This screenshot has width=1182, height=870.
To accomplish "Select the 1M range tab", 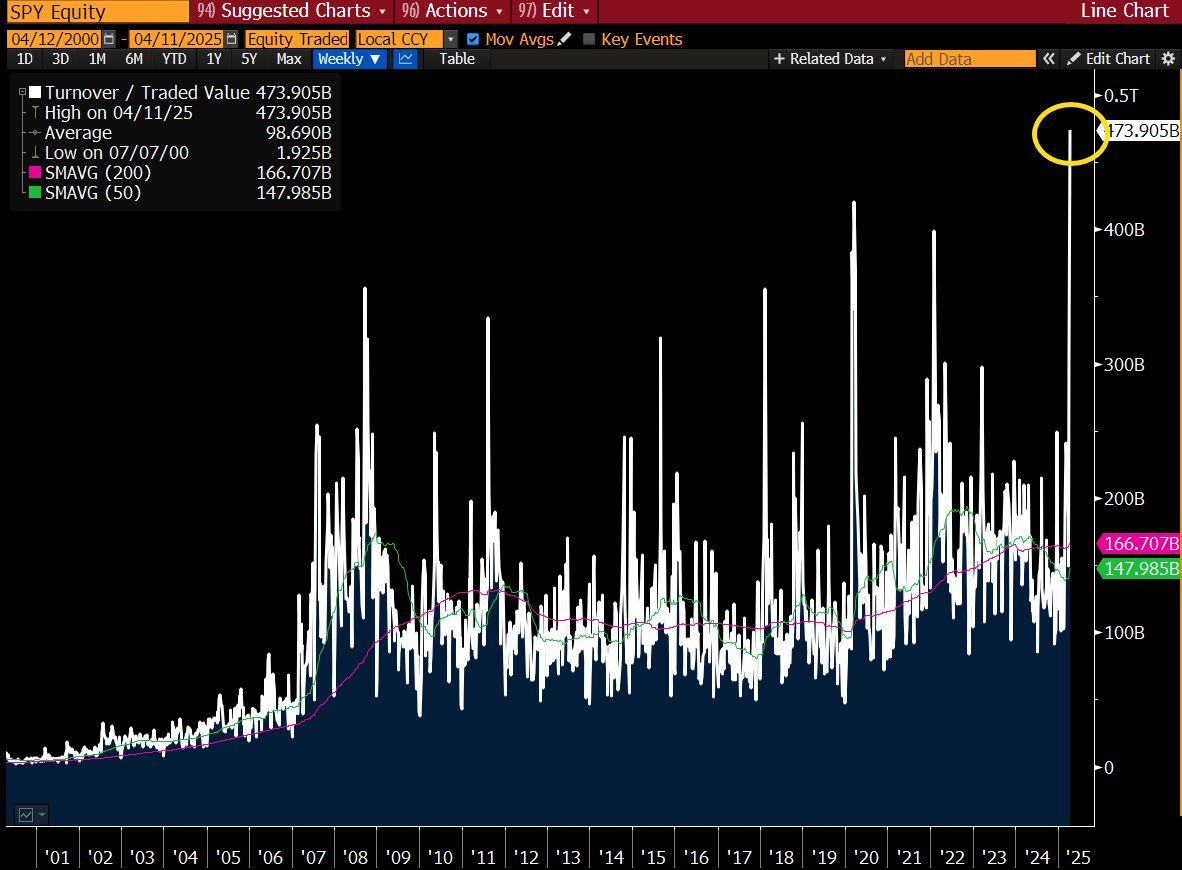I will [97, 59].
